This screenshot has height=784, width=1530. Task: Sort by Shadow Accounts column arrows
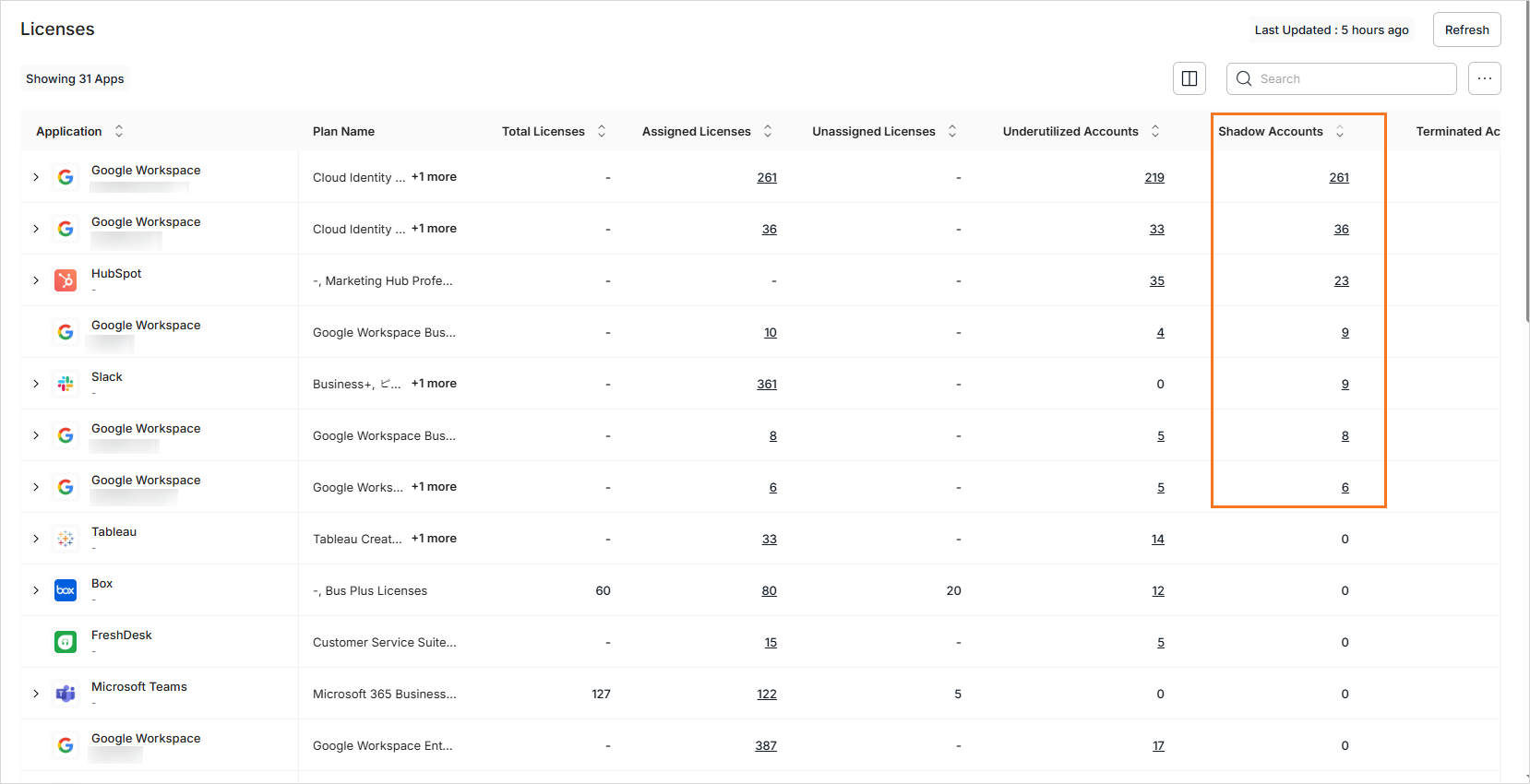click(1340, 131)
